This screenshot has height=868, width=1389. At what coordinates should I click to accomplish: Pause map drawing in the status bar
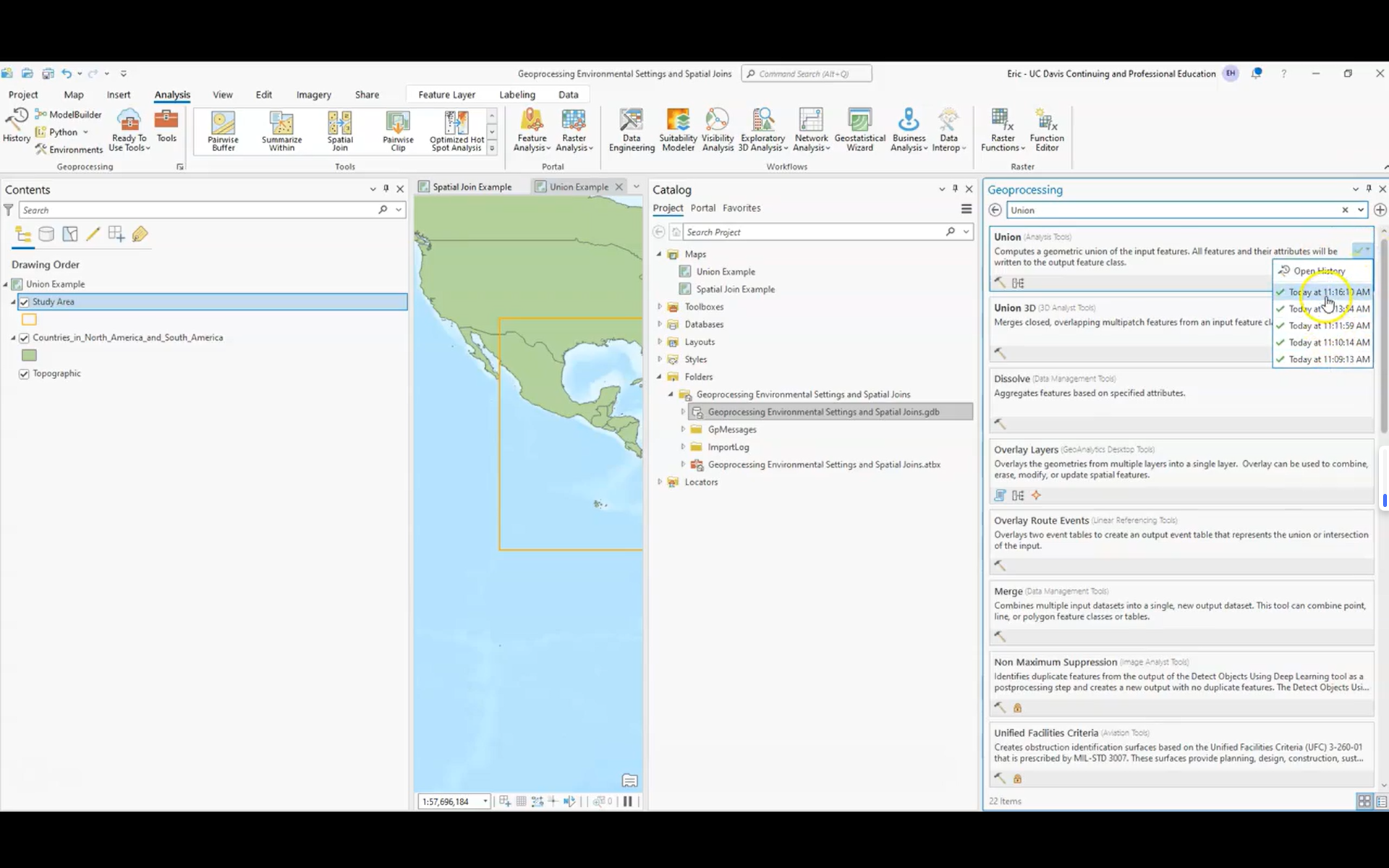click(628, 801)
